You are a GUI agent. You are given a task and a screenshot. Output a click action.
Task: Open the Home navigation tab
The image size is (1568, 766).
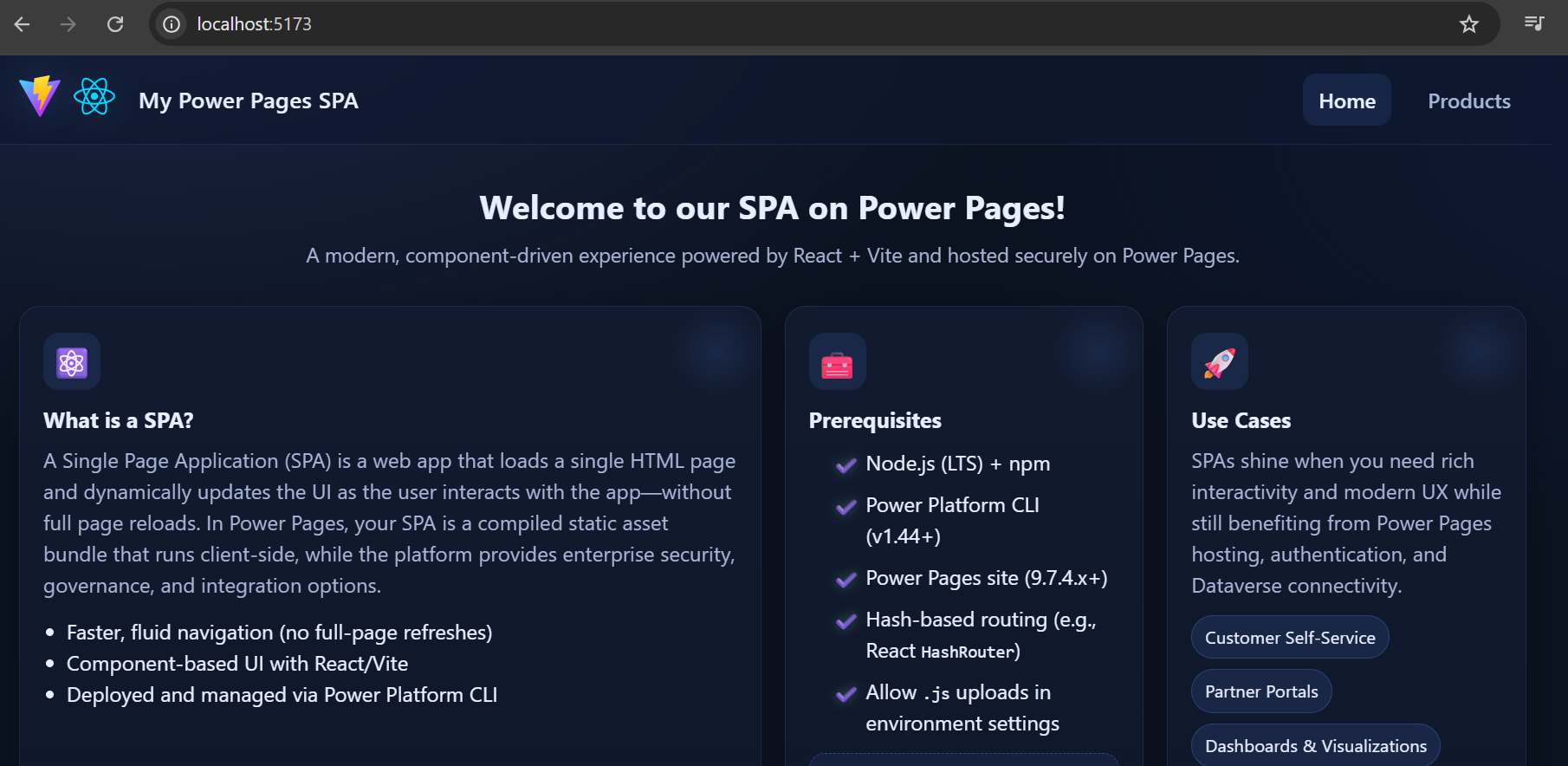[x=1346, y=101]
